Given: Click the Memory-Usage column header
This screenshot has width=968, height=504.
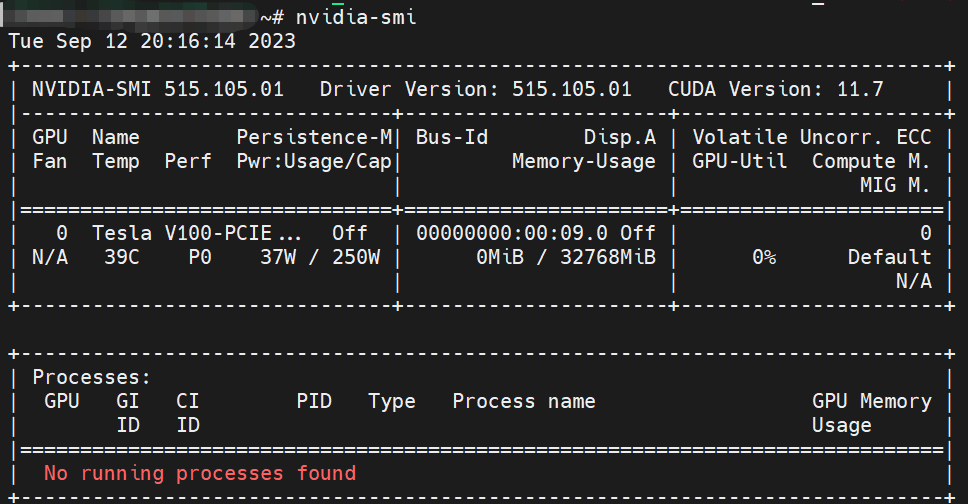Looking at the screenshot, I should tap(583, 161).
